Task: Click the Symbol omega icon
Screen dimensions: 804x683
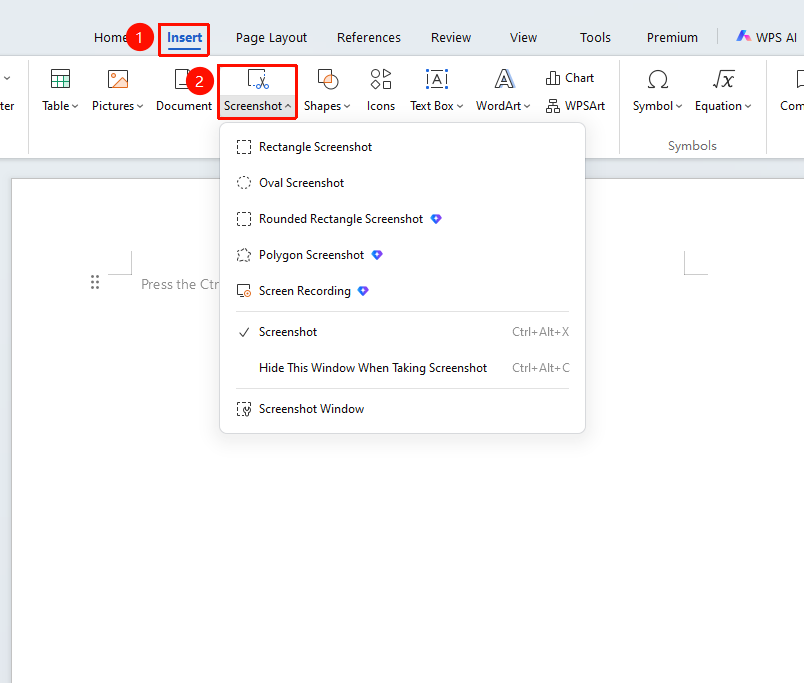Action: pos(657,79)
